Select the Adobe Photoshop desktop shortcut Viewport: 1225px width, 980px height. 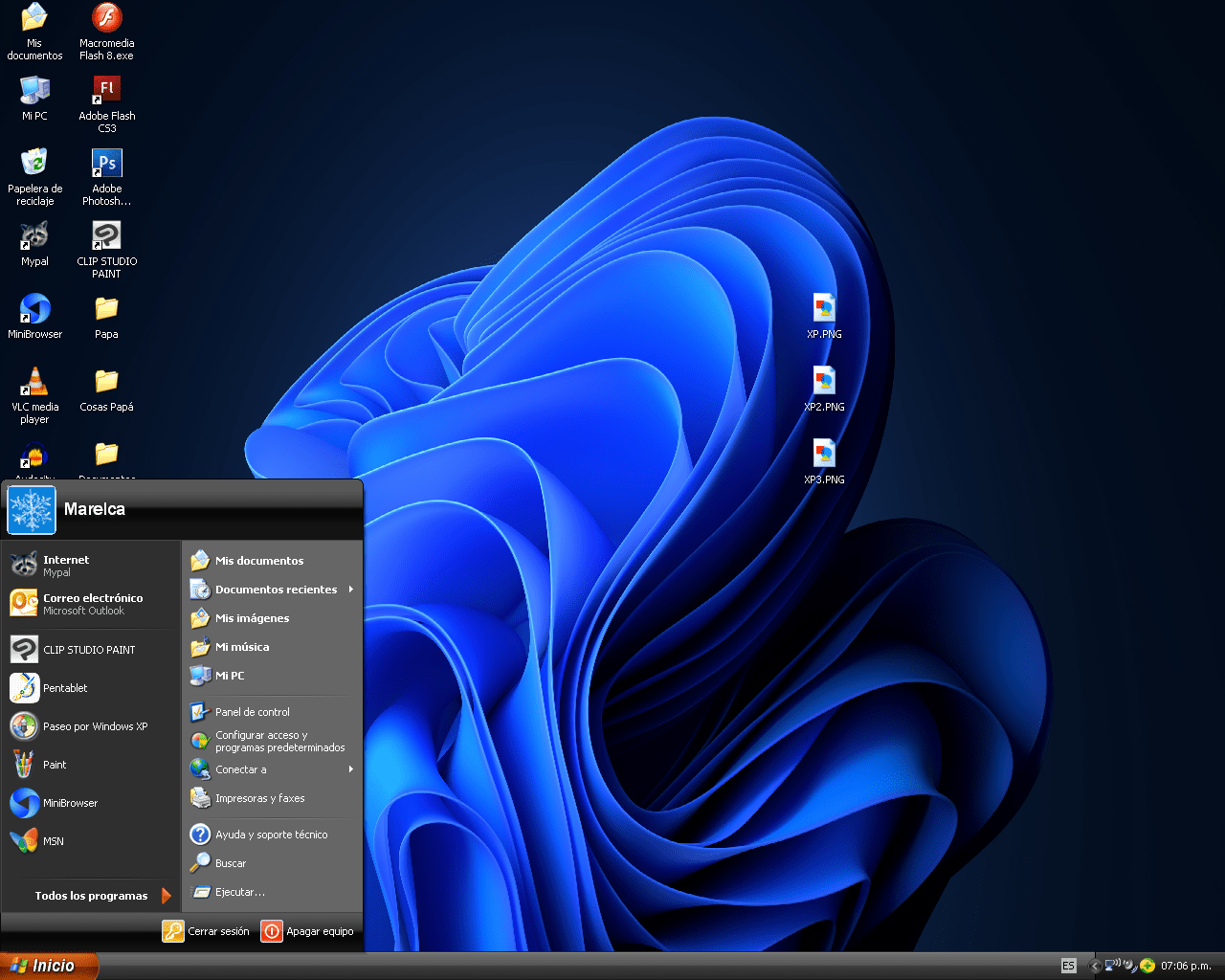[106, 164]
